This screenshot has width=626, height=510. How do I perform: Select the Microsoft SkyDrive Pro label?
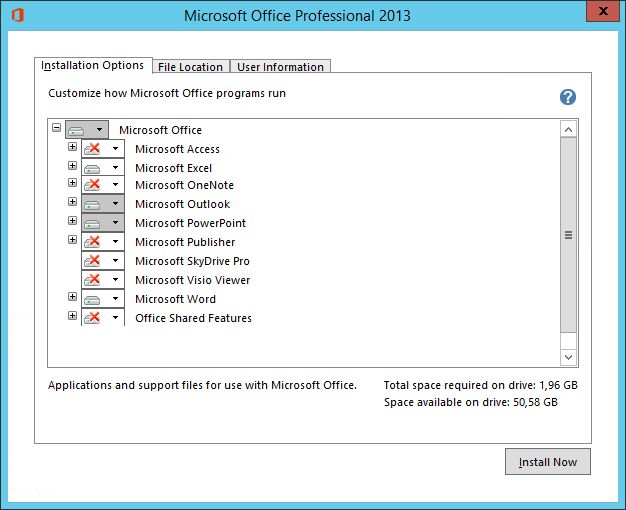click(x=192, y=261)
